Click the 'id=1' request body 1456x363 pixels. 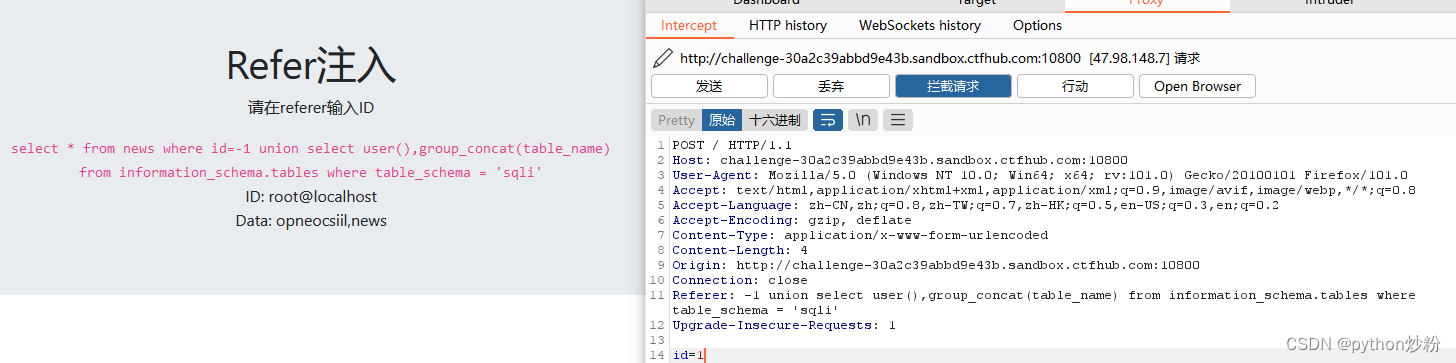point(688,355)
